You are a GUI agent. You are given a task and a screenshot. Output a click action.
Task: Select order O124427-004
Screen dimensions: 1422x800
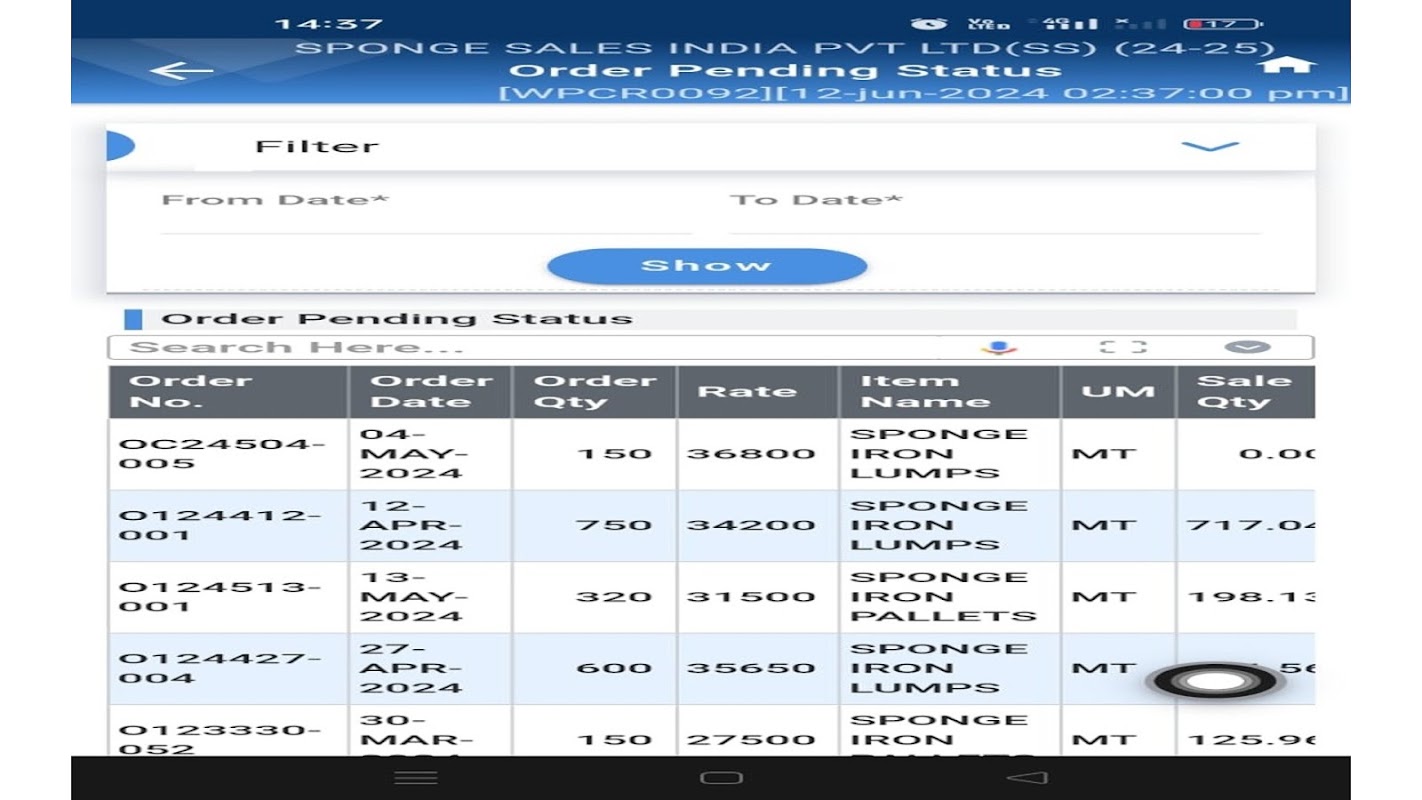[220, 668]
